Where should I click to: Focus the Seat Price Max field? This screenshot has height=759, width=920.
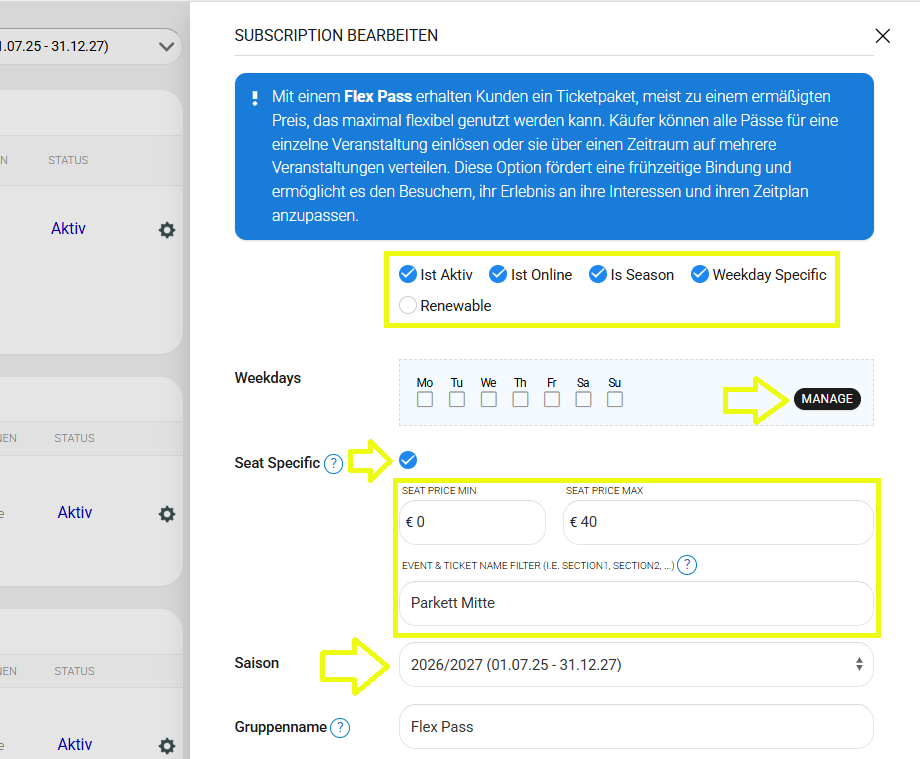click(x=717, y=522)
